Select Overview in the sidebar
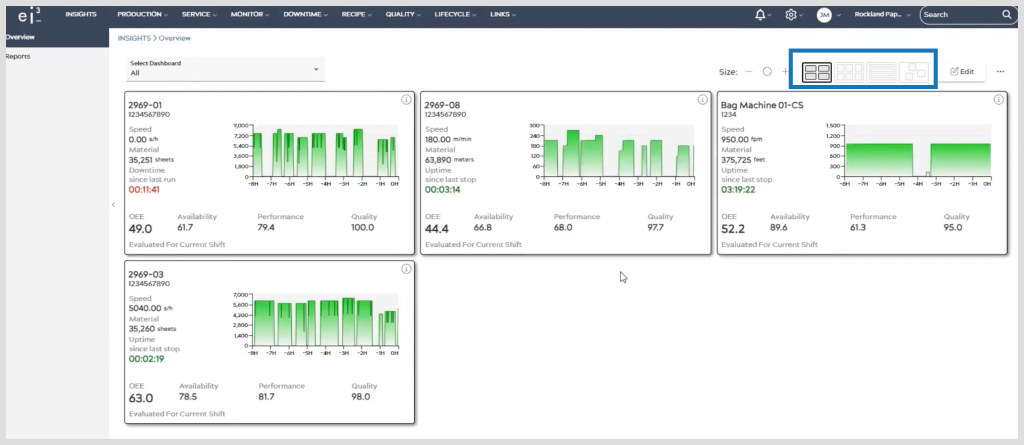 pos(21,37)
